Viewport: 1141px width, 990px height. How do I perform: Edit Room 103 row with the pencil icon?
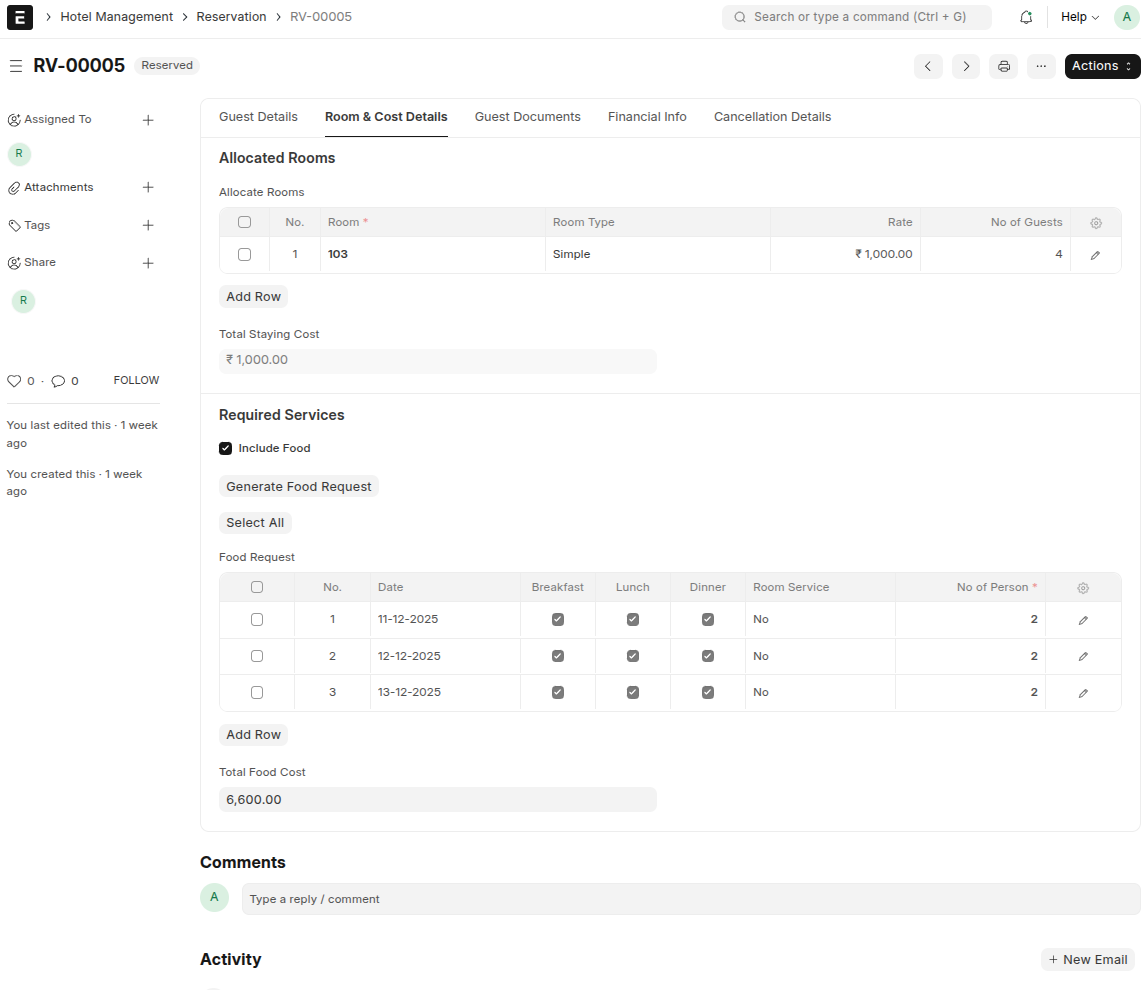tap(1095, 254)
